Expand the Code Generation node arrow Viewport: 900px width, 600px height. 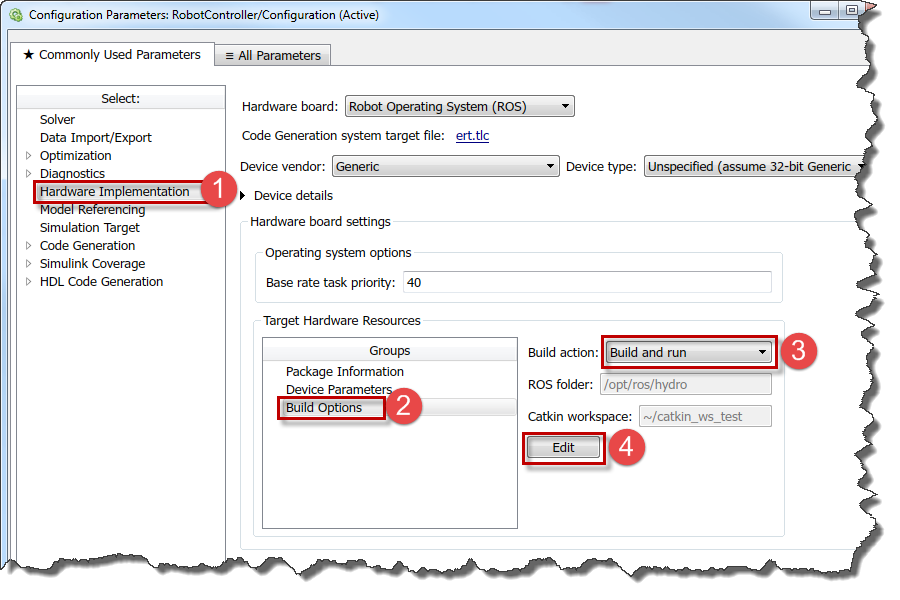click(29, 246)
